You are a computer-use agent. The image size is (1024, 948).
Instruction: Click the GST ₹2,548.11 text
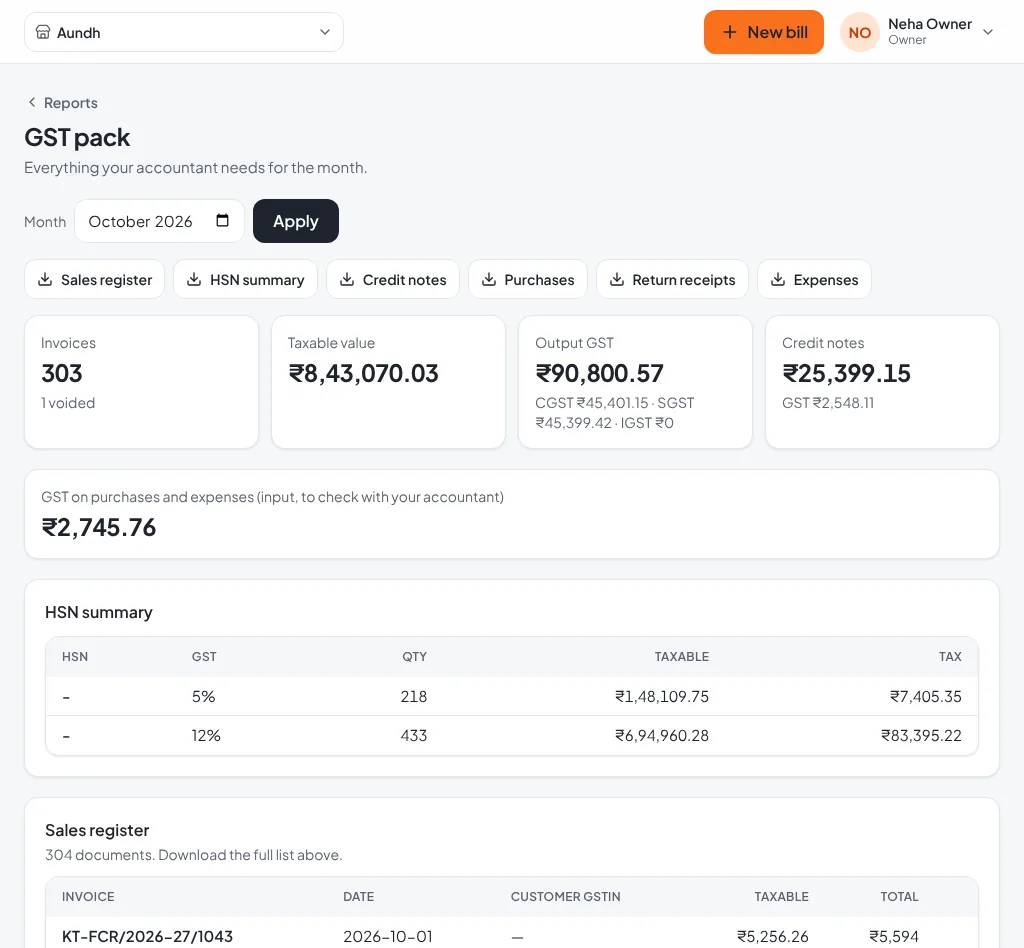(x=828, y=403)
